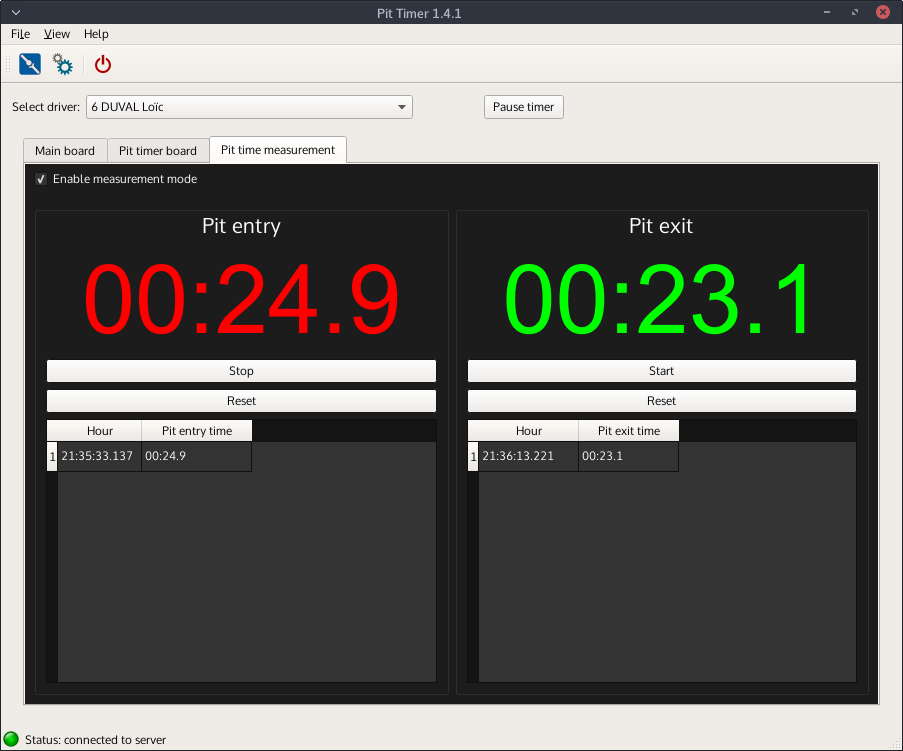Open the File menu

[20, 34]
